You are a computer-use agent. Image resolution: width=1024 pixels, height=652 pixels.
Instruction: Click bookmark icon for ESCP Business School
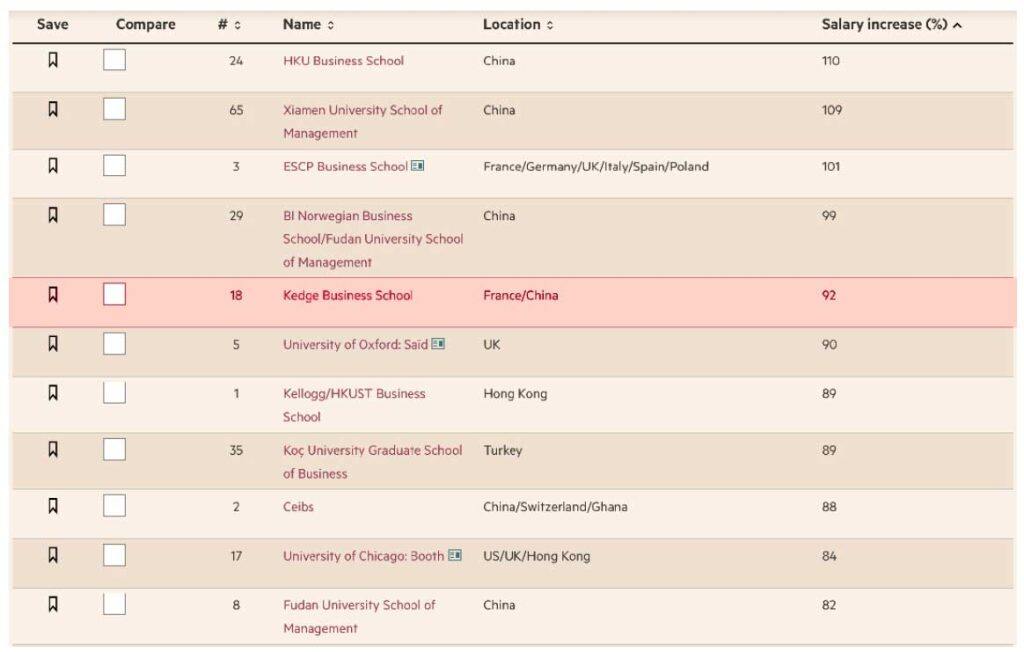pos(53,166)
